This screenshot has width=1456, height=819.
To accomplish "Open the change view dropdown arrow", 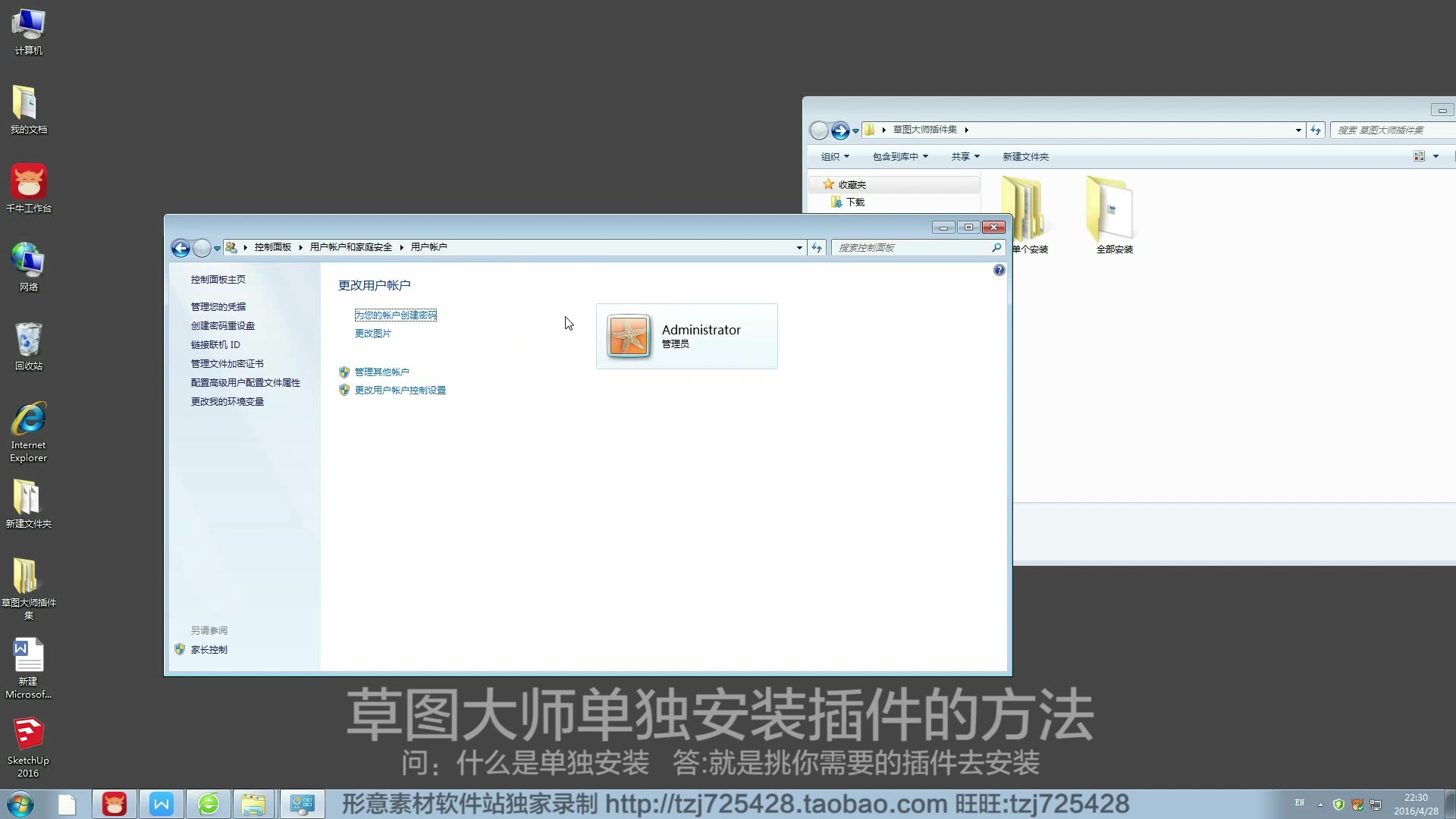I will [1435, 156].
